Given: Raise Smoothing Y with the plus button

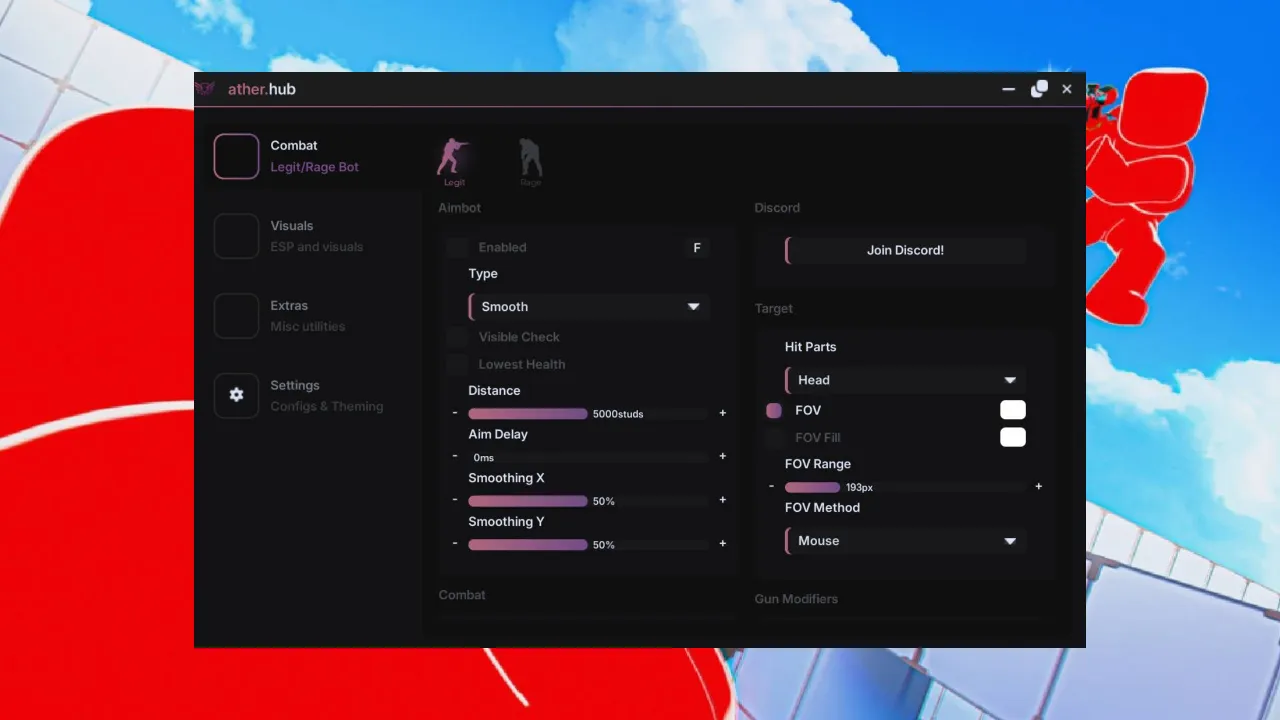Looking at the screenshot, I should (x=723, y=544).
